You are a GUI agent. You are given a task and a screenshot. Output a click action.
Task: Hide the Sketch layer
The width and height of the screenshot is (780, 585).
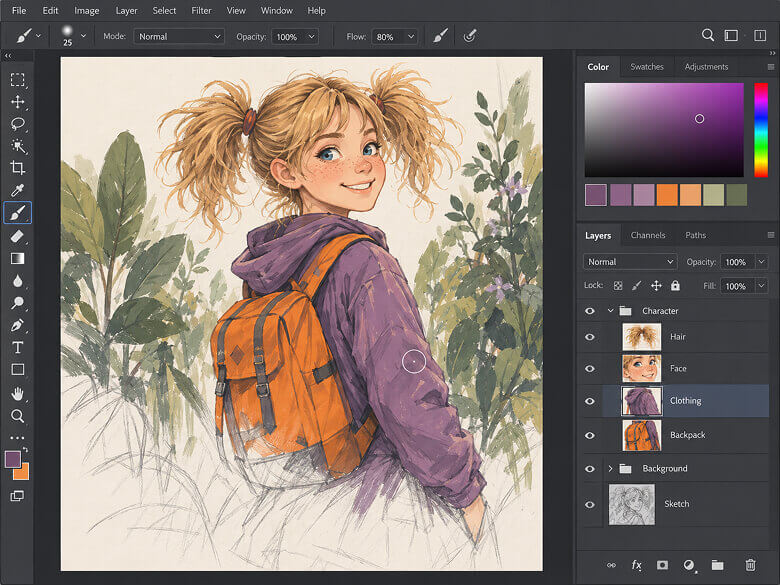click(590, 504)
